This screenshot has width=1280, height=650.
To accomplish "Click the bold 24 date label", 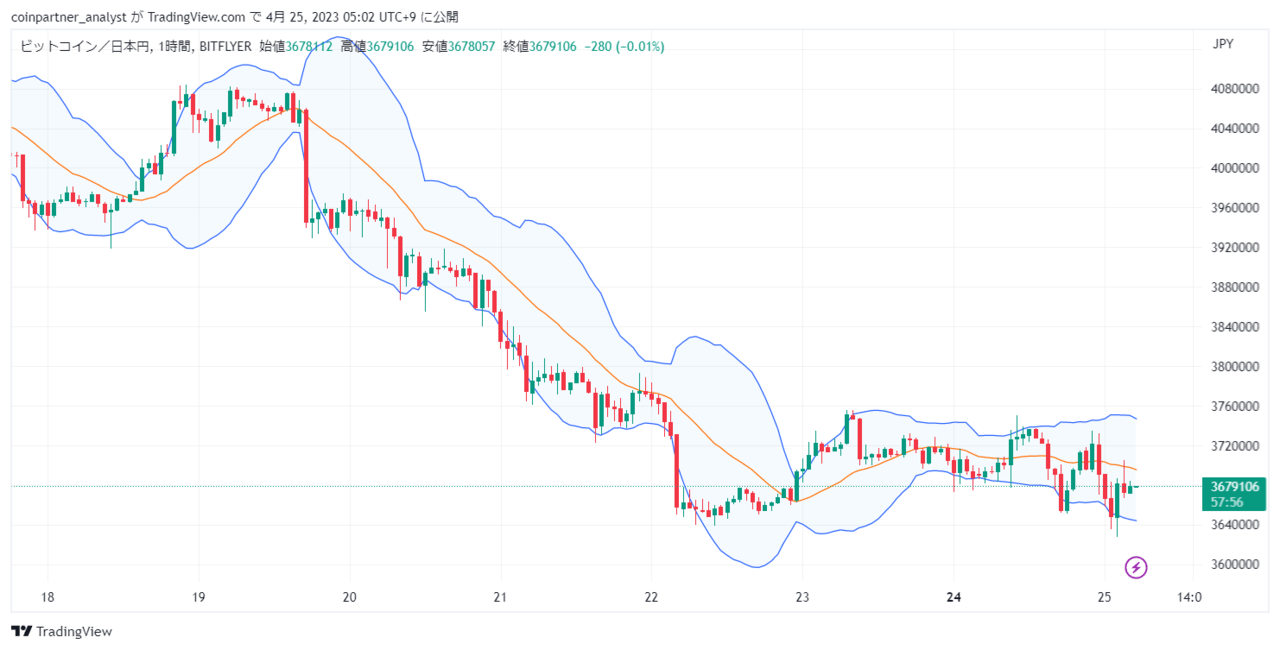I will click(x=953, y=597).
